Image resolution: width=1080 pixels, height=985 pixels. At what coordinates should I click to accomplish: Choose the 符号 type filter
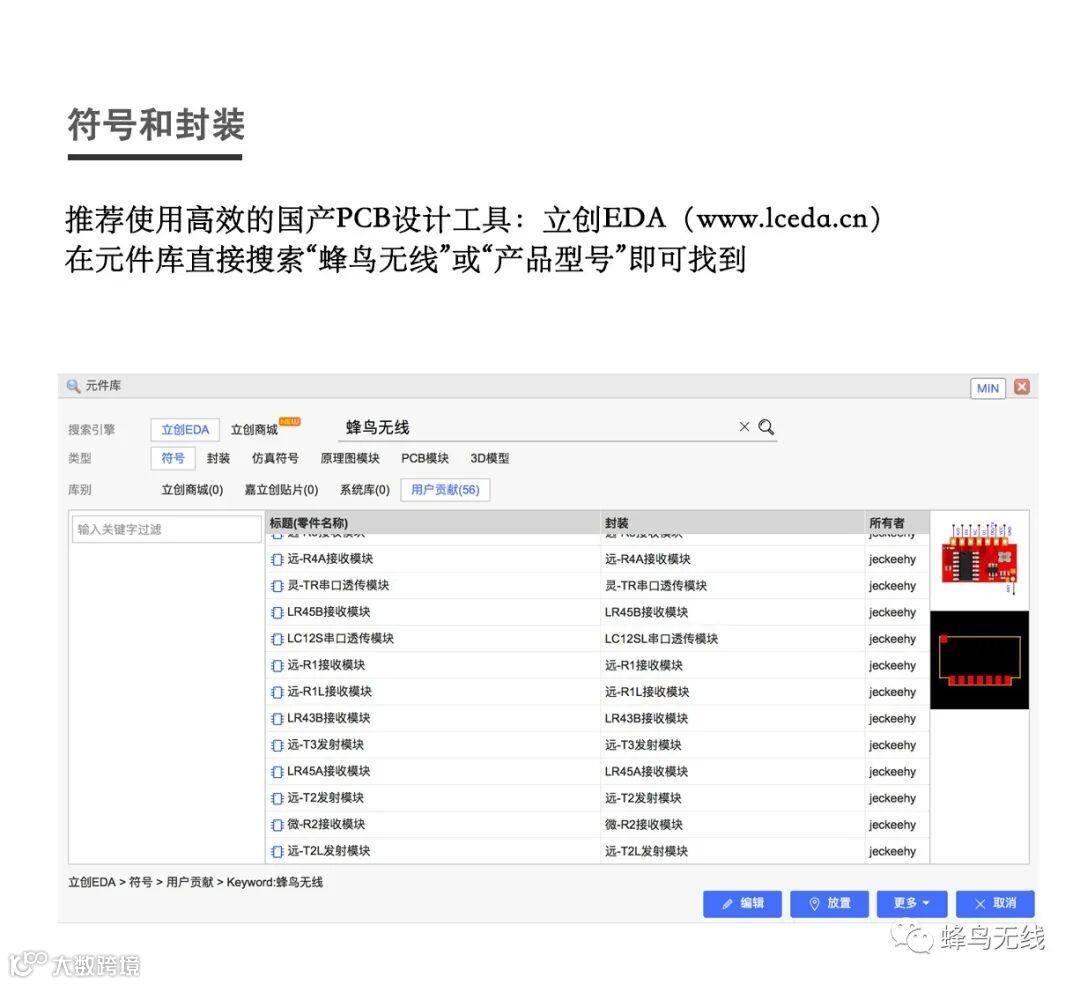click(173, 458)
